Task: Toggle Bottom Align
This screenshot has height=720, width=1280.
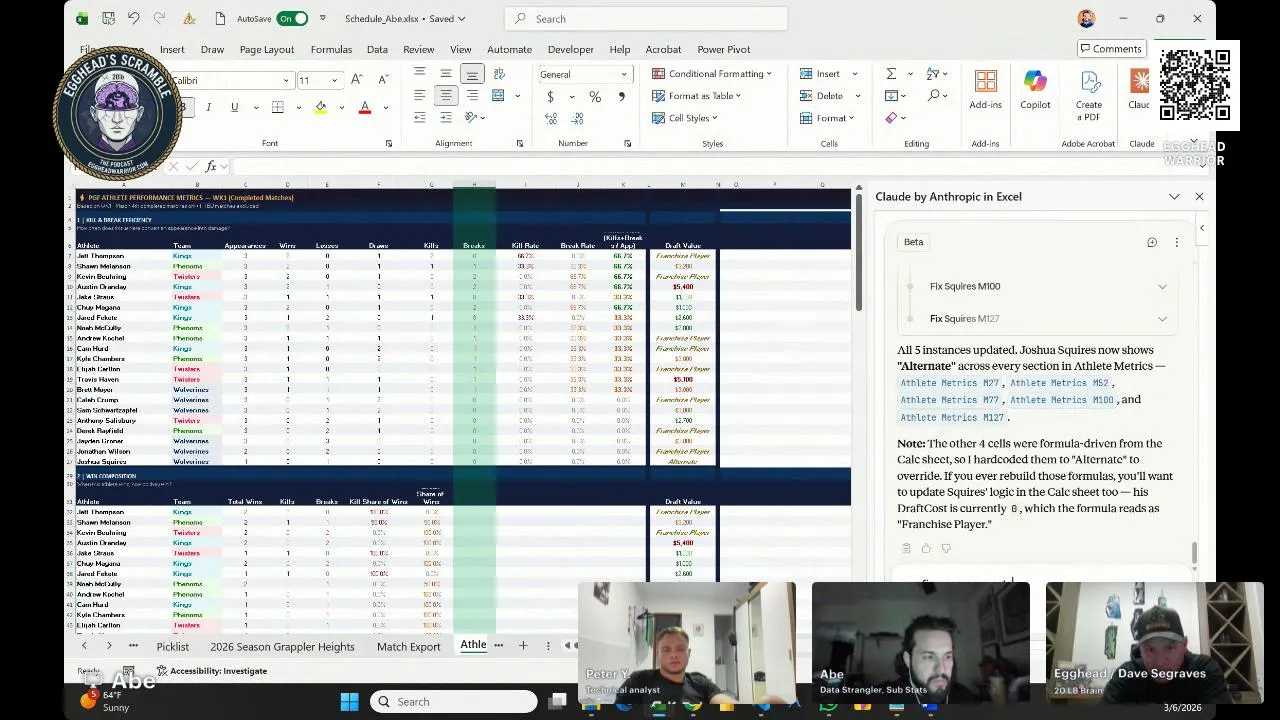Action: coord(472,73)
